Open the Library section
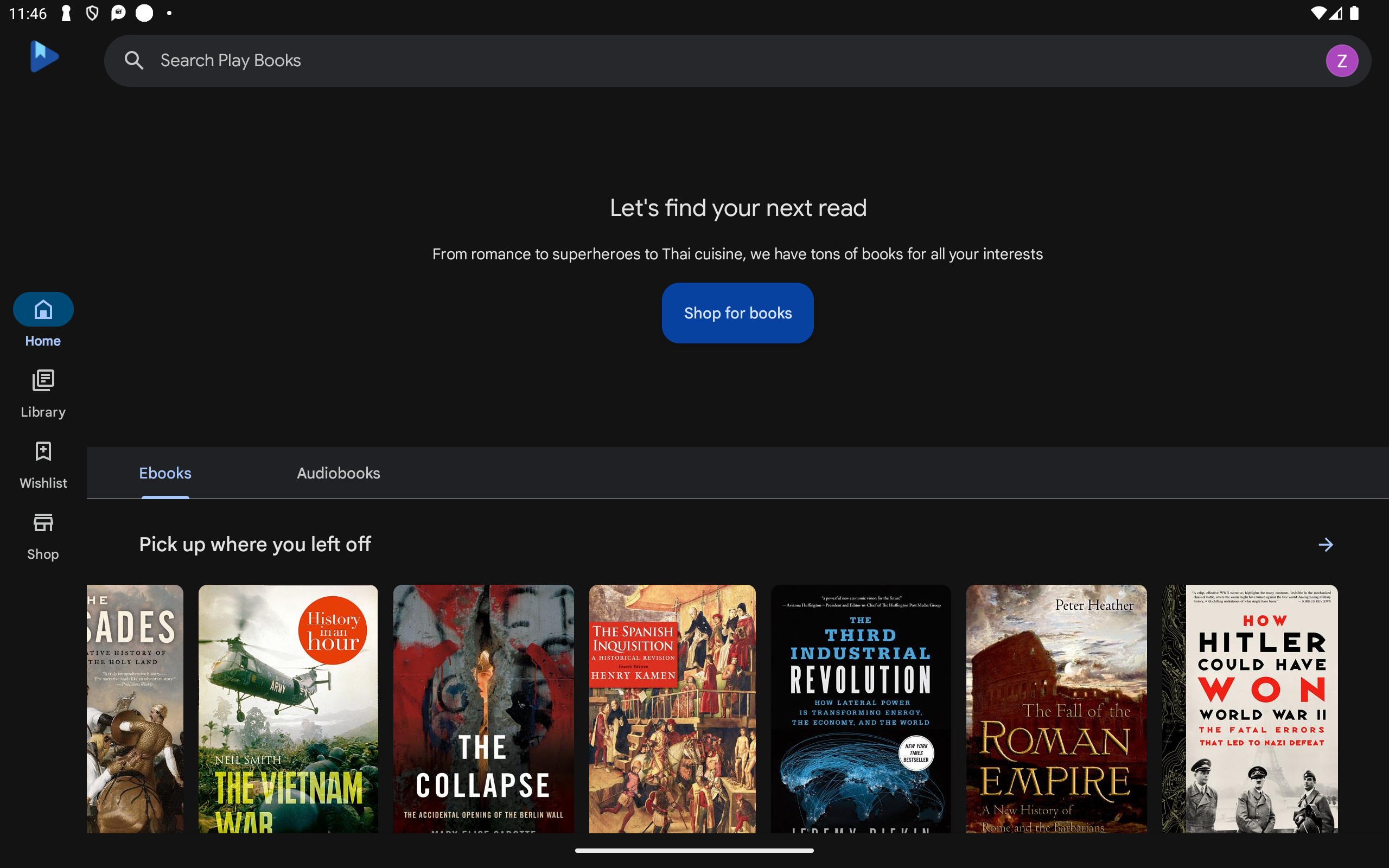Screen dimensions: 1389x868 pyautogui.click(x=43, y=394)
